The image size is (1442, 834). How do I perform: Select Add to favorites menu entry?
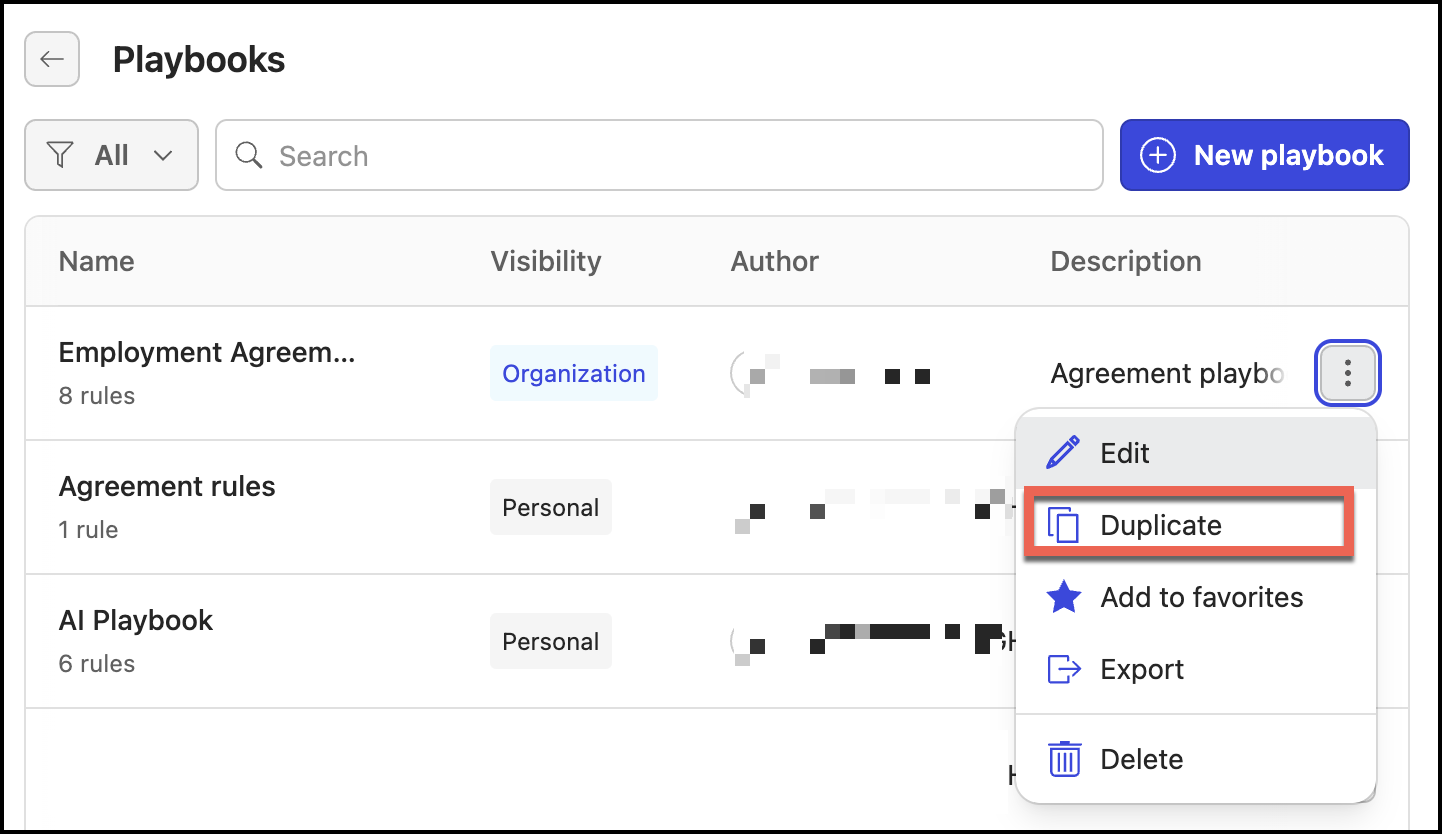(x=1196, y=597)
